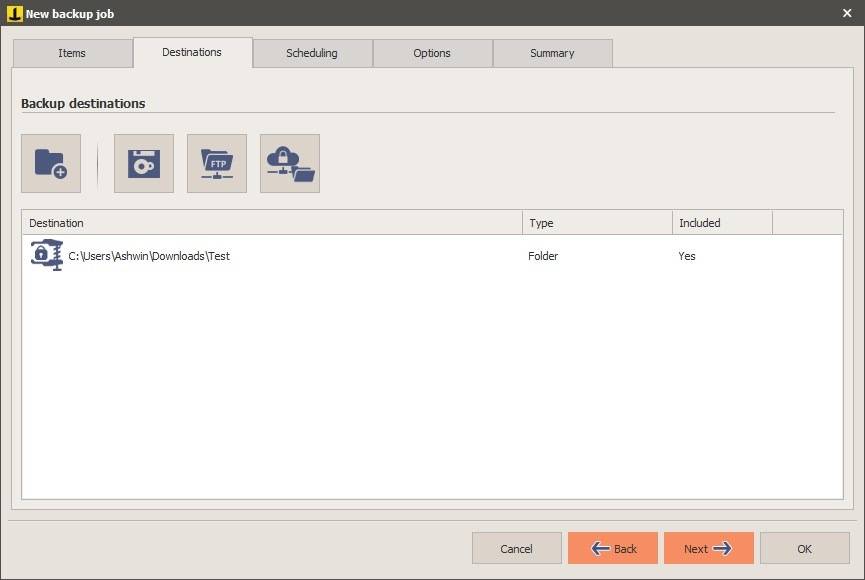Open the Scheduling tab
Screen dimensions: 865x580
312,52
